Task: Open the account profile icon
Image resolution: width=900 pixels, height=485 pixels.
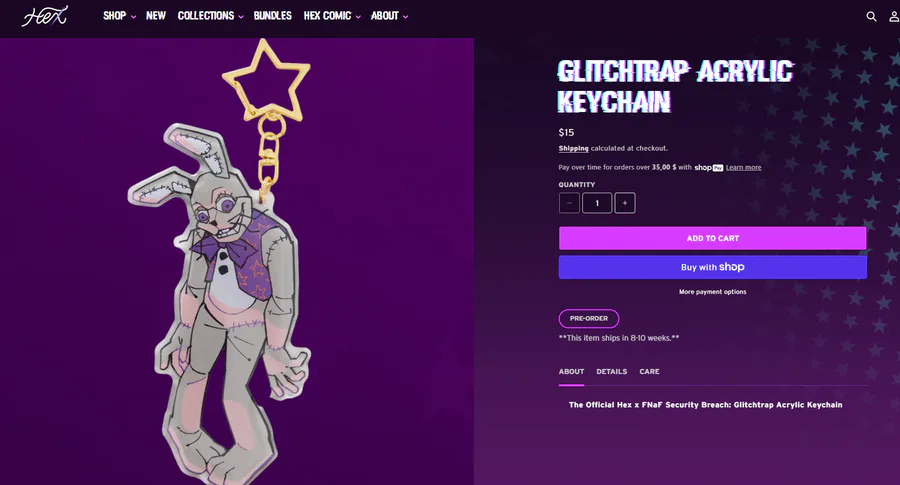Action: point(894,17)
